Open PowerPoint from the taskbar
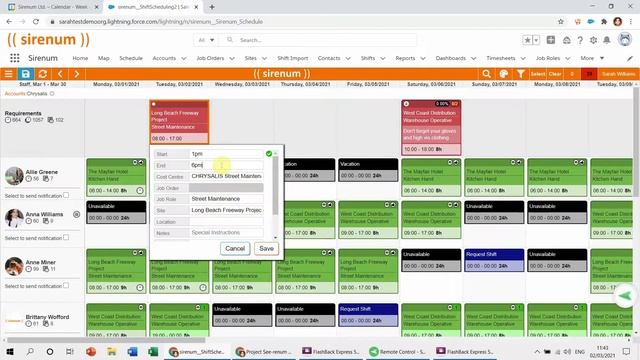This screenshot has width=640, height=360. point(91,351)
